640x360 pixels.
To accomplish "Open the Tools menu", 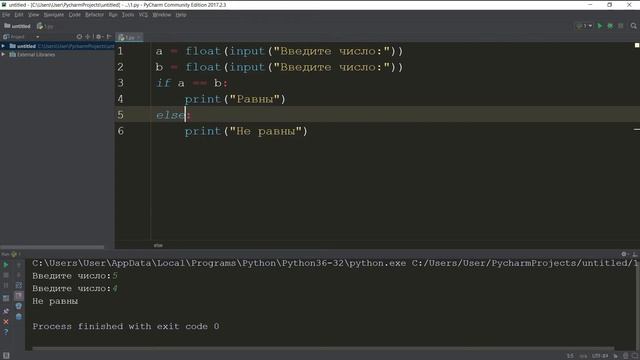I will point(128,15).
